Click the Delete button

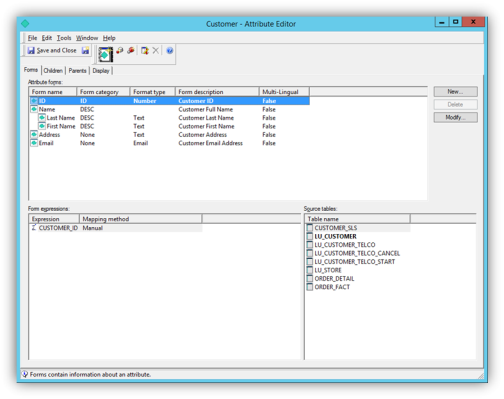click(455, 104)
